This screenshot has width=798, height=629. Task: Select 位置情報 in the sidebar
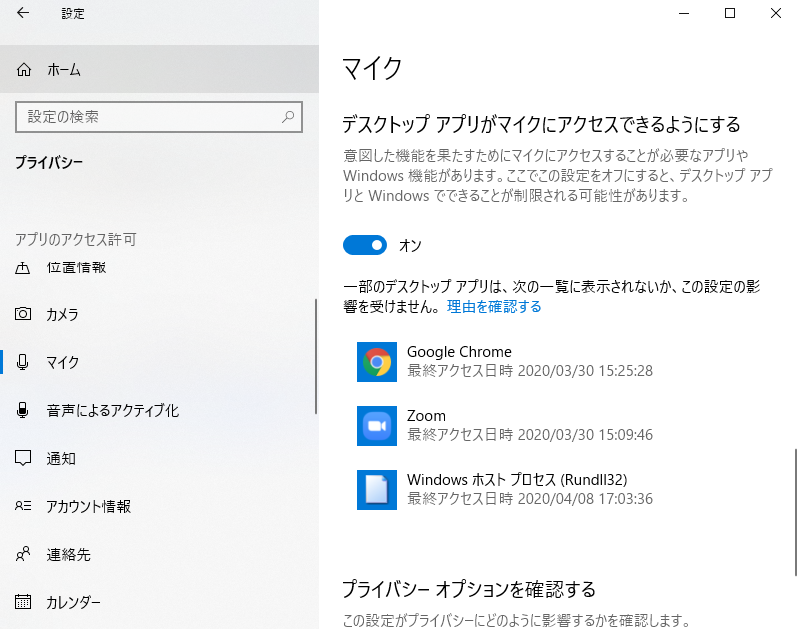[x=158, y=268]
